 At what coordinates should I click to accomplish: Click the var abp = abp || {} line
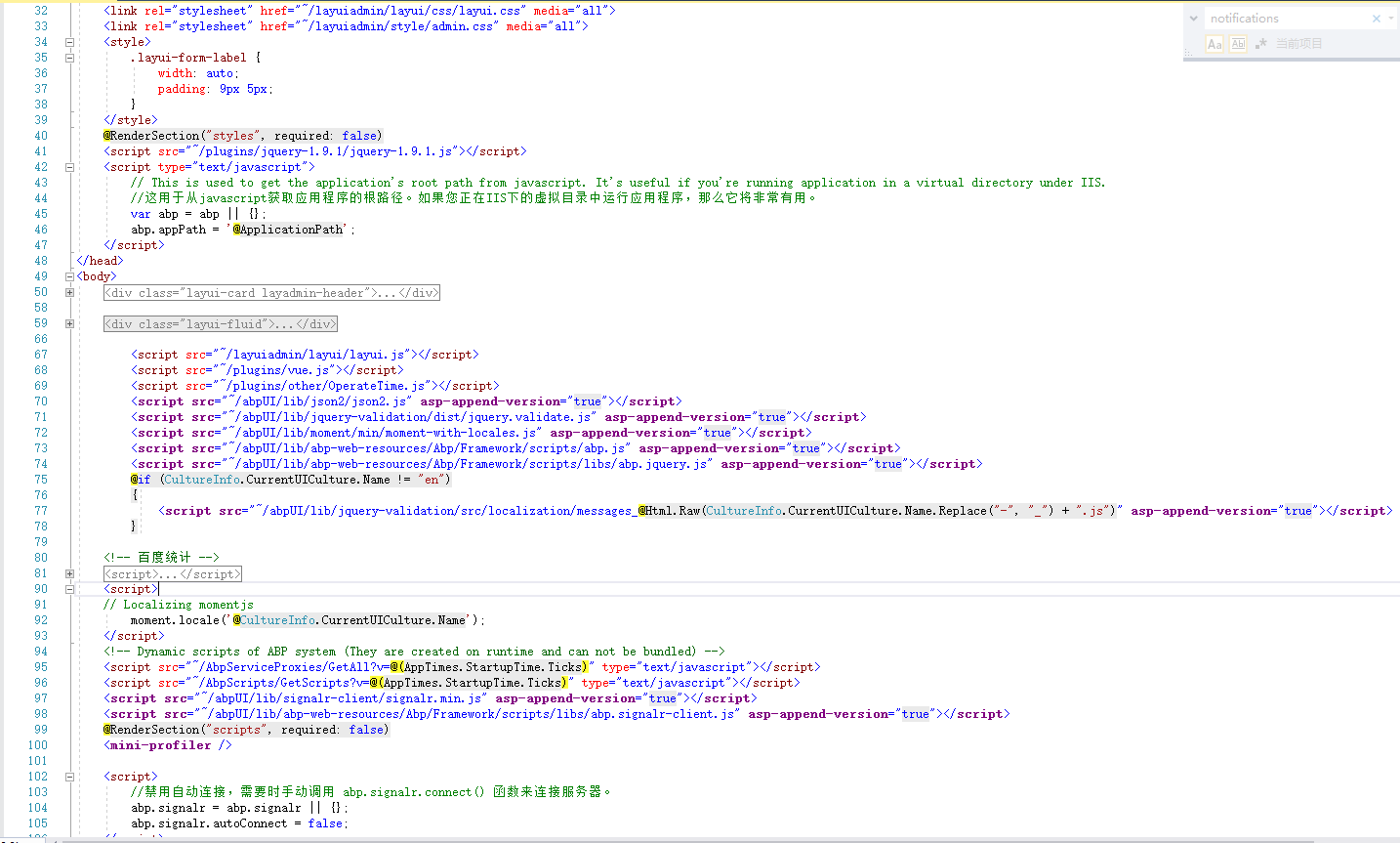[x=198, y=214]
